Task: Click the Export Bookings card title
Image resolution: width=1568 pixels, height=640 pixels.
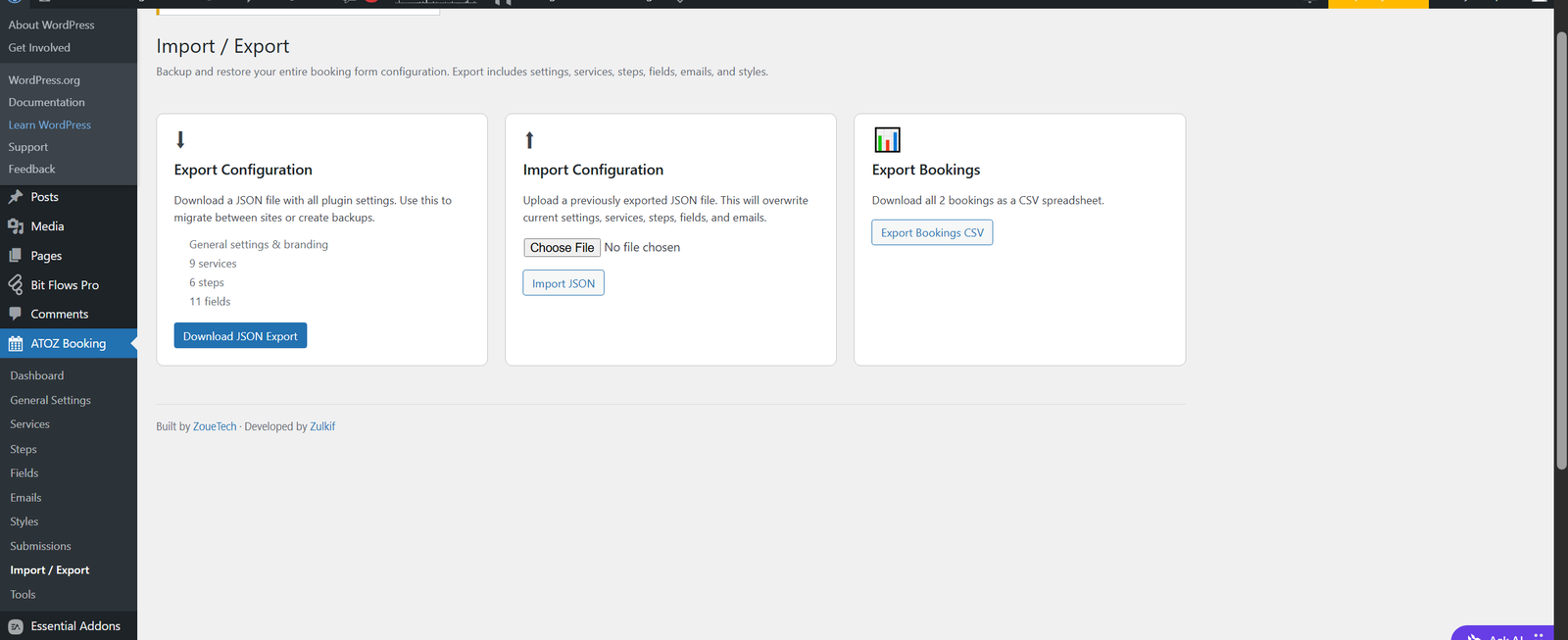Action: click(x=926, y=170)
